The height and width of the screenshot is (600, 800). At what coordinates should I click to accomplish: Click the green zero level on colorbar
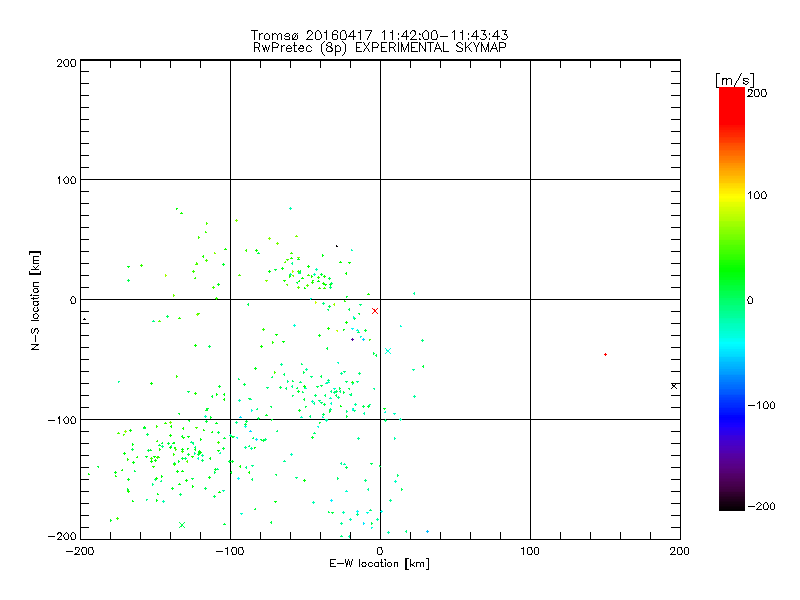(732, 300)
